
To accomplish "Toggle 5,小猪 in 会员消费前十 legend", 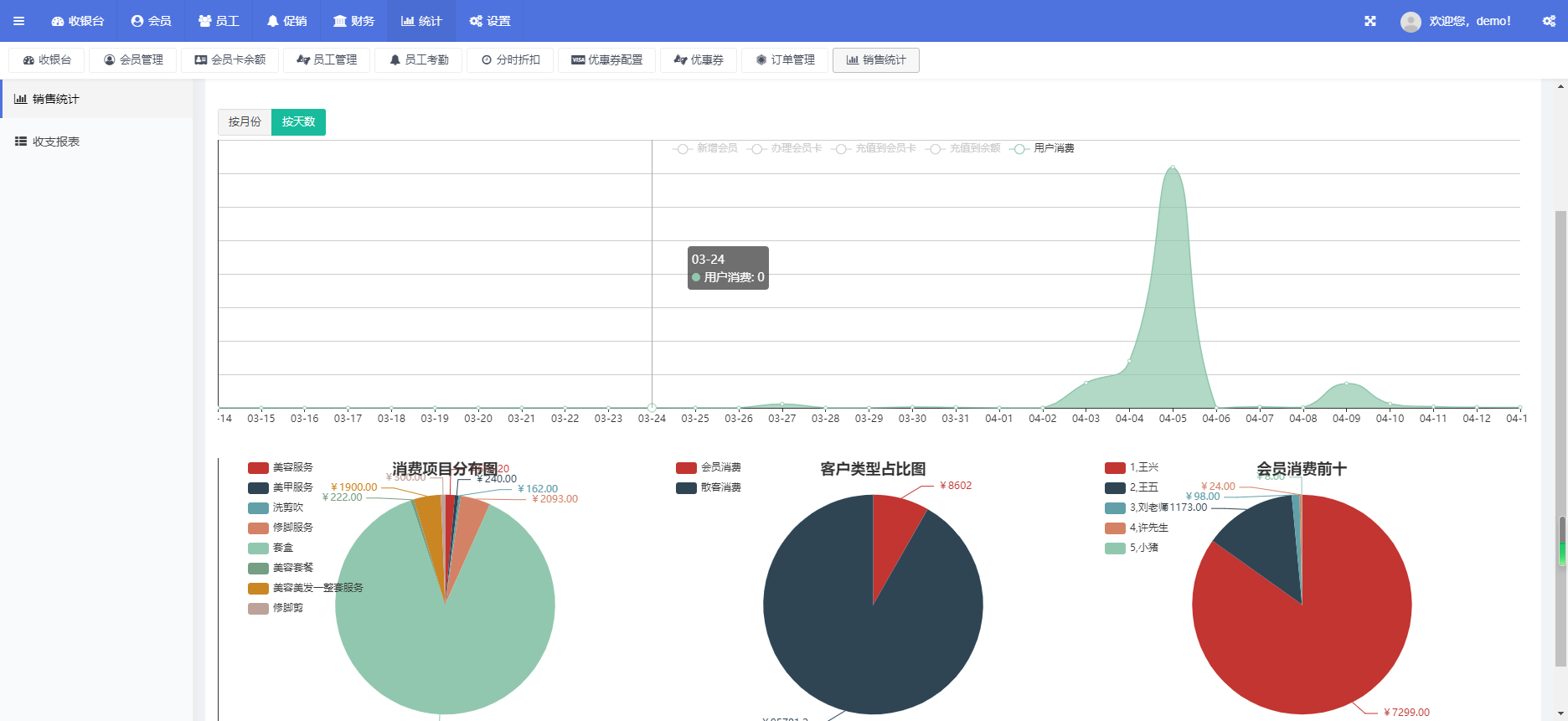I will click(x=1132, y=548).
